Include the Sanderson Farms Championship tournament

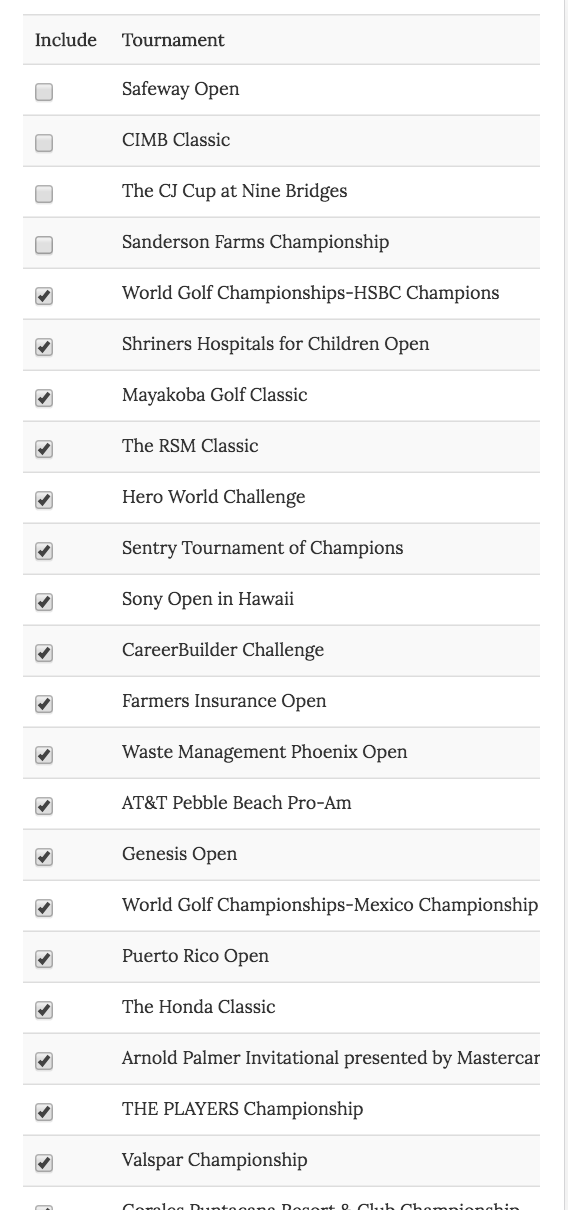point(44,245)
